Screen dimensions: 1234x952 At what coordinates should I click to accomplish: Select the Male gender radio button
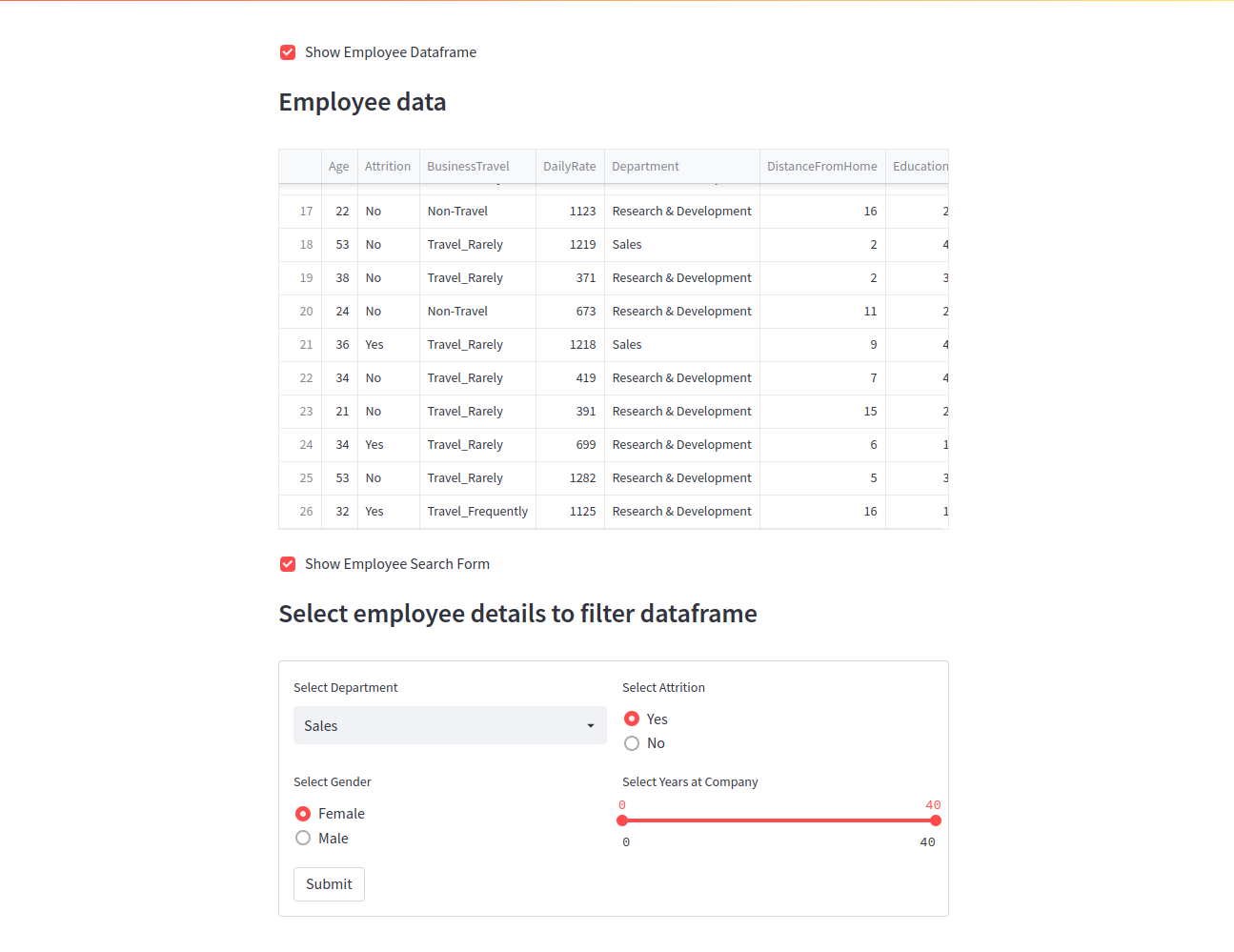coord(302,838)
